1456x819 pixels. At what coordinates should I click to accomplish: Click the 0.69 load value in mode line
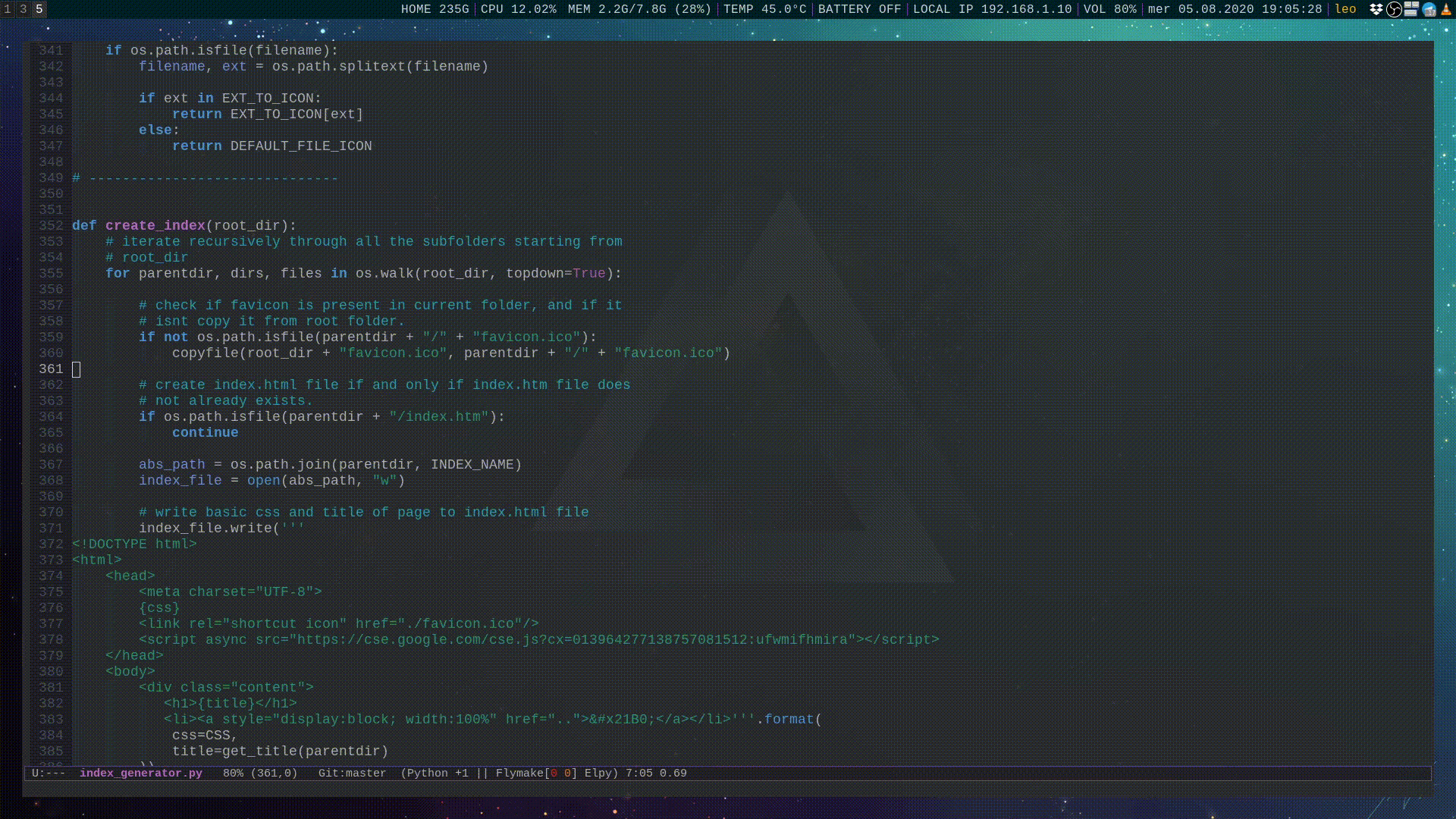[x=673, y=773]
